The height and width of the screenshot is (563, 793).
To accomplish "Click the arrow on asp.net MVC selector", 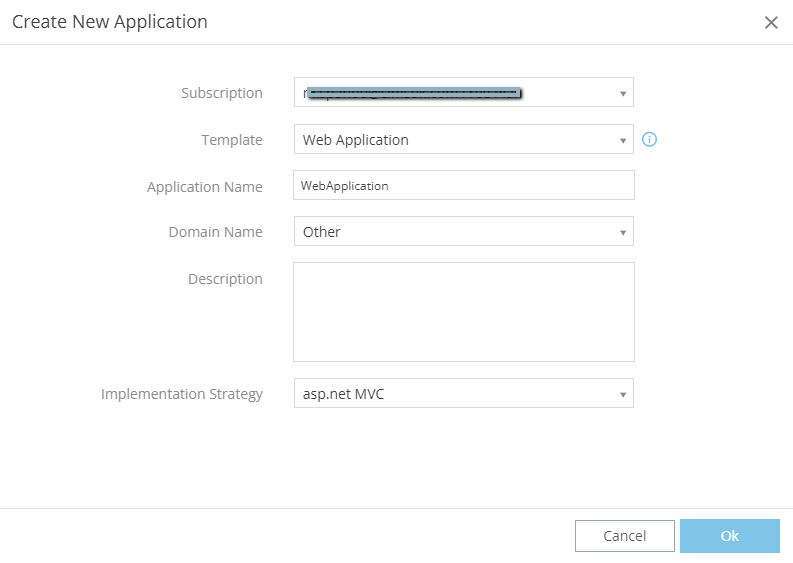I will [622, 395].
